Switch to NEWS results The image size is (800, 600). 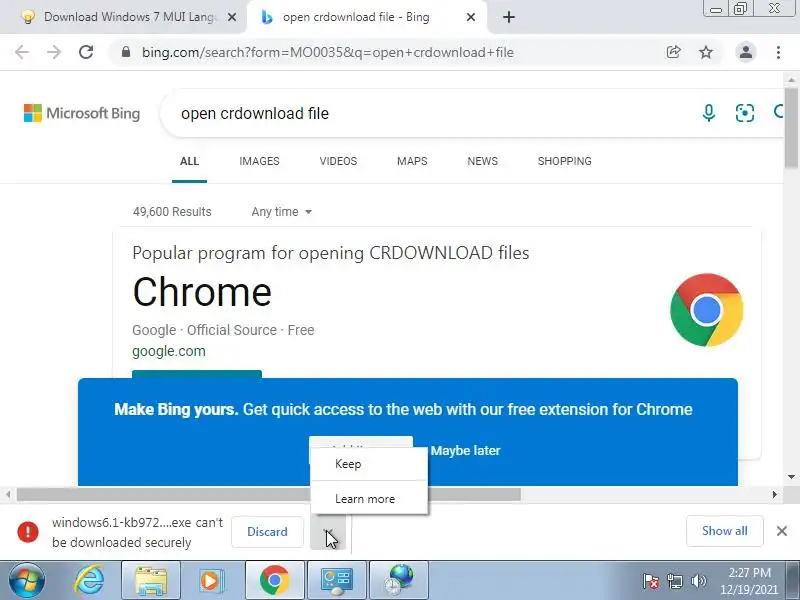pos(483,161)
